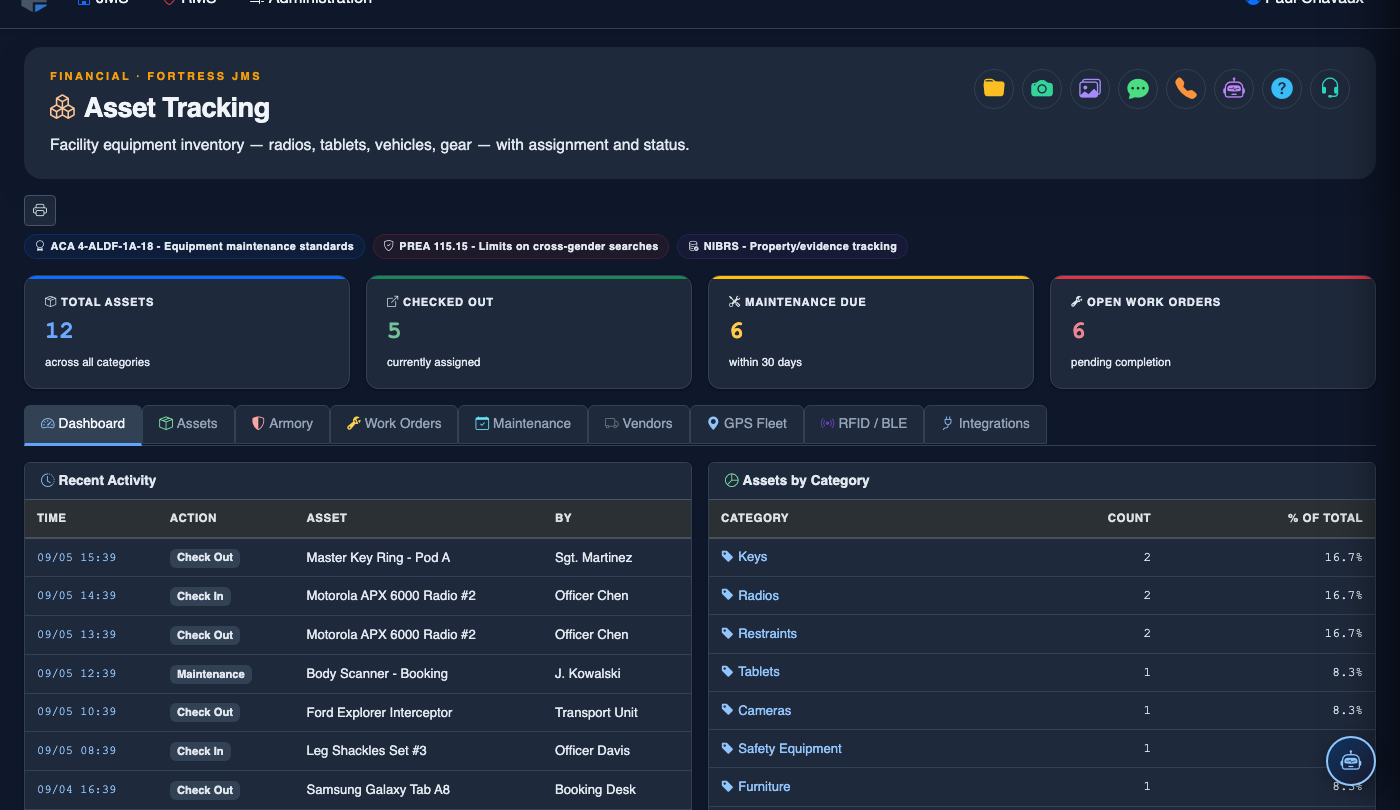Select Leg Shackles Set #3 entry

366,750
